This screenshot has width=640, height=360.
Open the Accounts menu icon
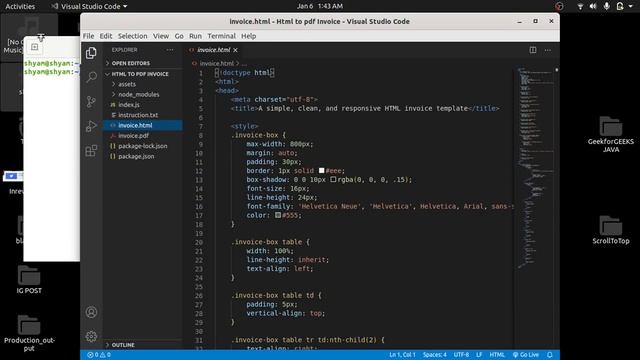click(91, 312)
